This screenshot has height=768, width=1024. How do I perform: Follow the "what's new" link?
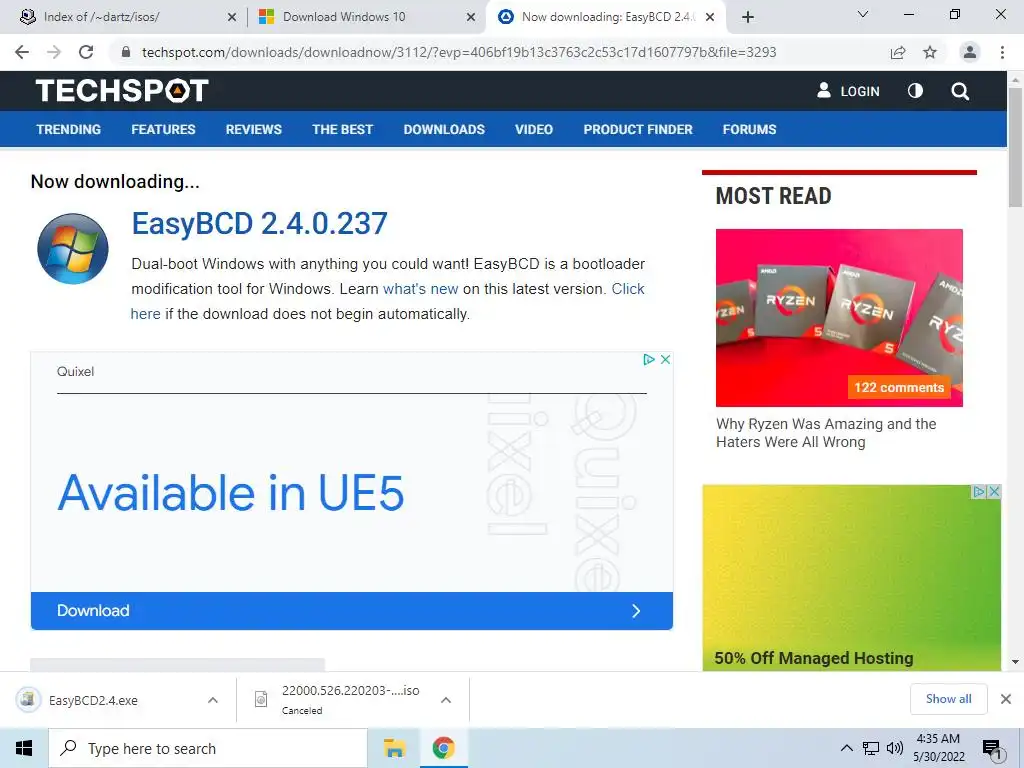[x=421, y=289]
